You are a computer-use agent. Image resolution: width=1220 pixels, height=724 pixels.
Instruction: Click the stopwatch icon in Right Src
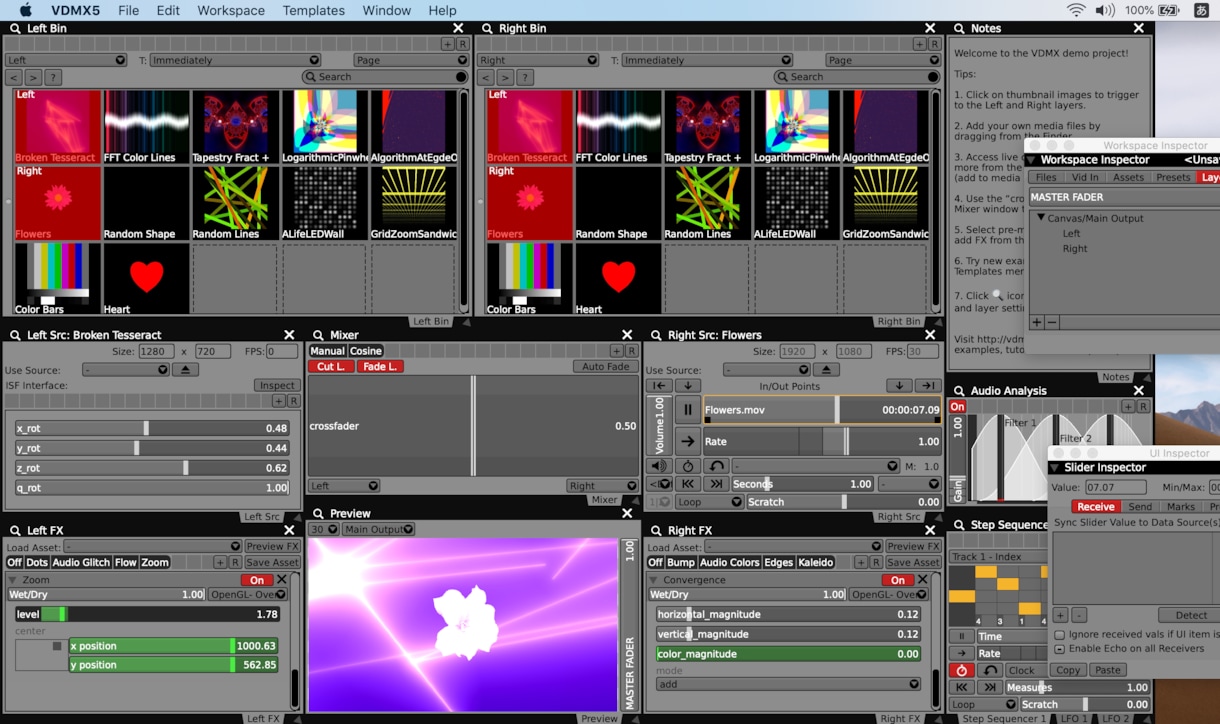[x=687, y=466]
